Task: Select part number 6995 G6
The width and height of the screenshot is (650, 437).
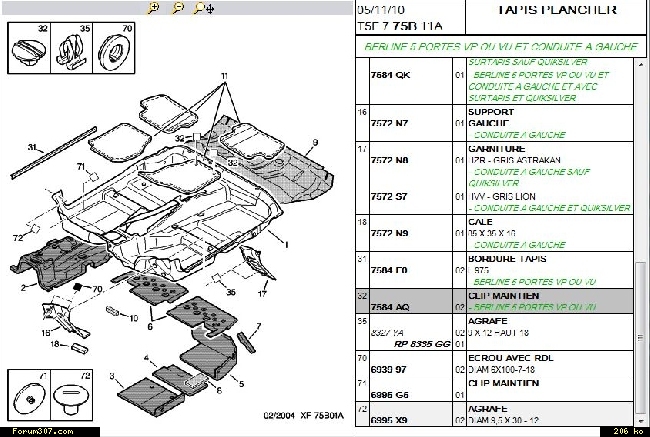Action: 389,395
